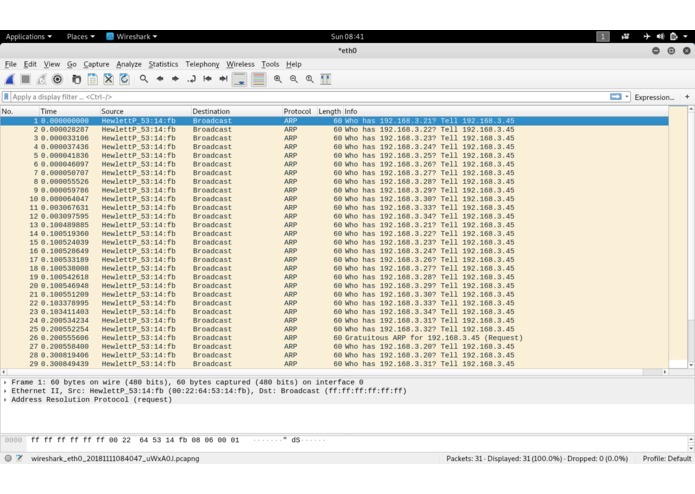The height and width of the screenshot is (494, 695).
Task: Go forward in packet history
Action: point(176,79)
